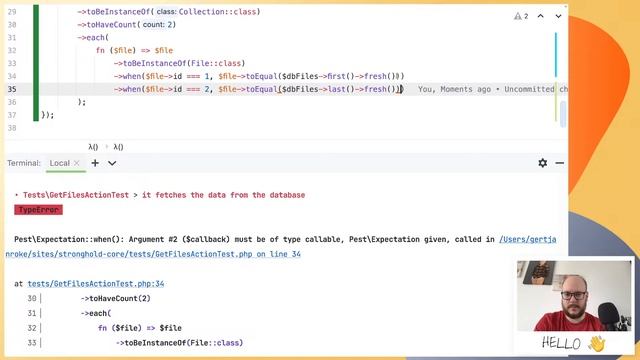The height and width of the screenshot is (360, 640).
Task: Follow tests/GetFilesActionTest.php:34 link
Action: tap(96, 284)
